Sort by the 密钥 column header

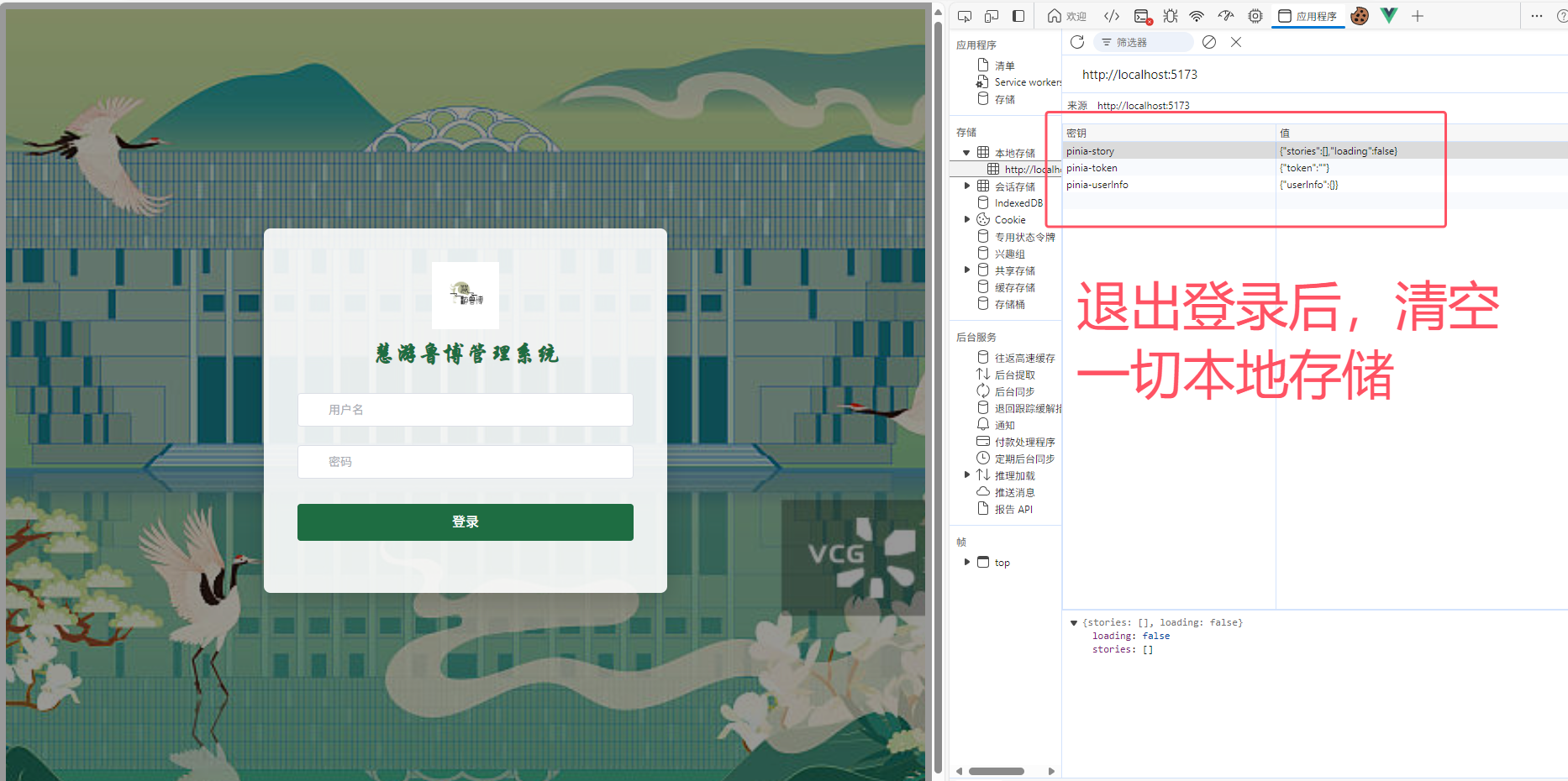click(1169, 133)
